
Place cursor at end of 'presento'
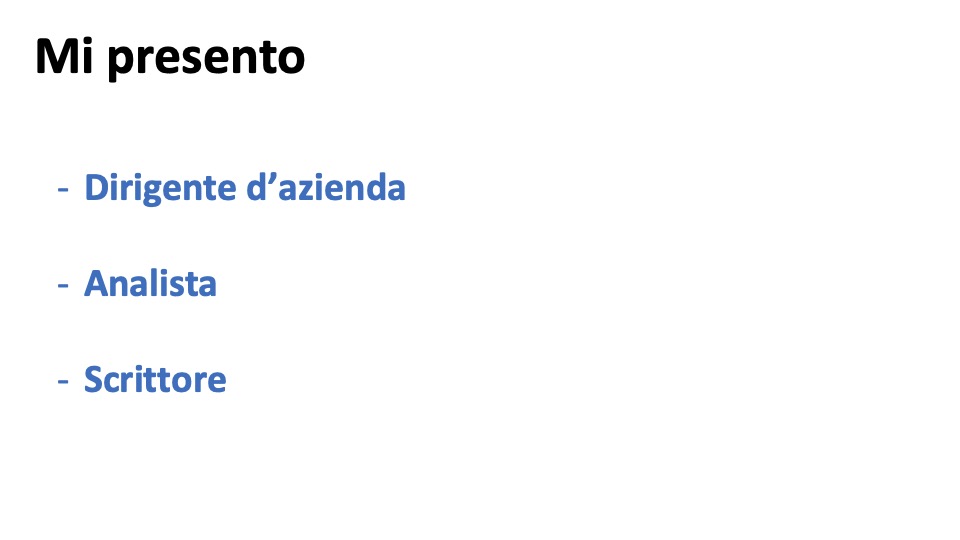tap(306, 58)
